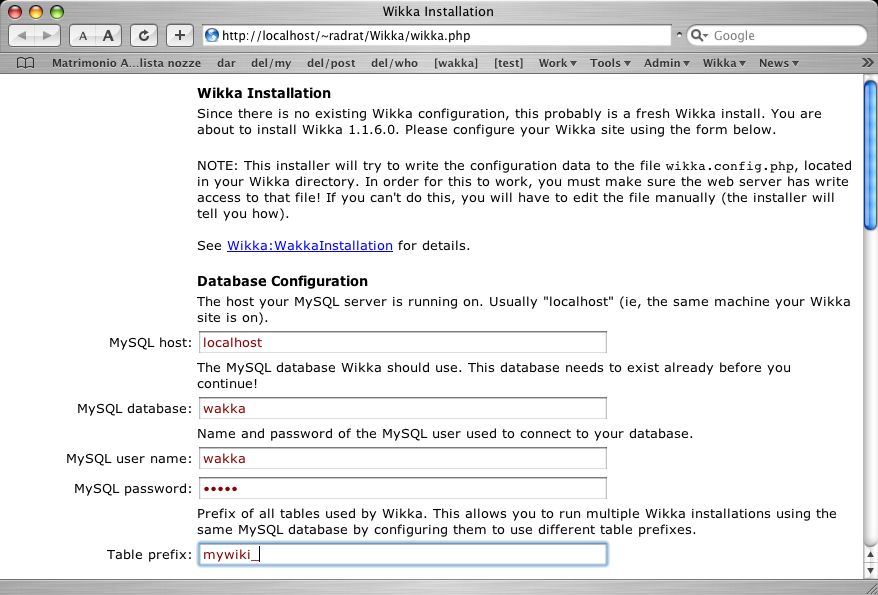This screenshot has height=595, width=878.
Task: Click the globe site icon in address bar
Action: 212,36
